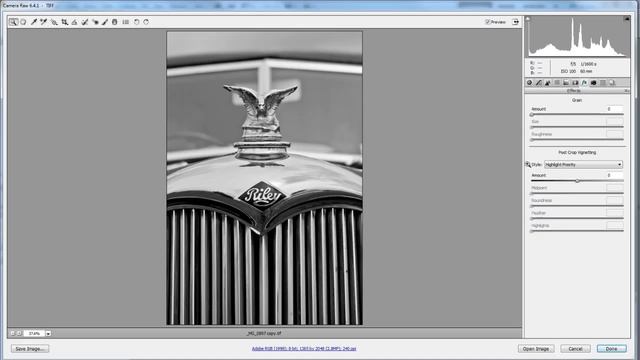Image resolution: width=640 pixels, height=360 pixels.
Task: Toggle the Preview checkbox
Action: (487, 22)
